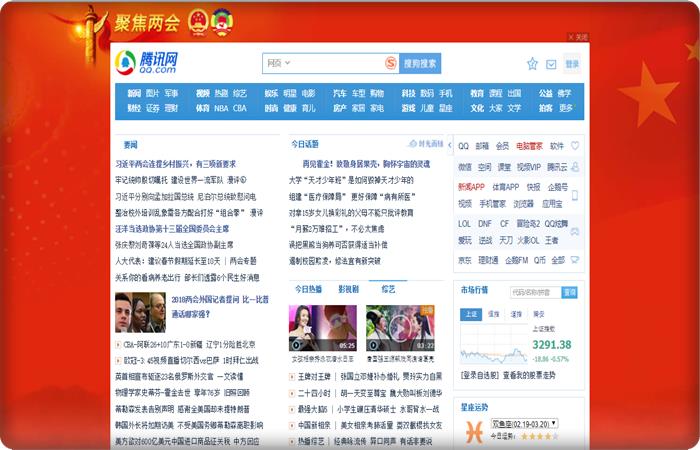
Task: Close the banner ad with 关闭
Action: tap(578, 37)
